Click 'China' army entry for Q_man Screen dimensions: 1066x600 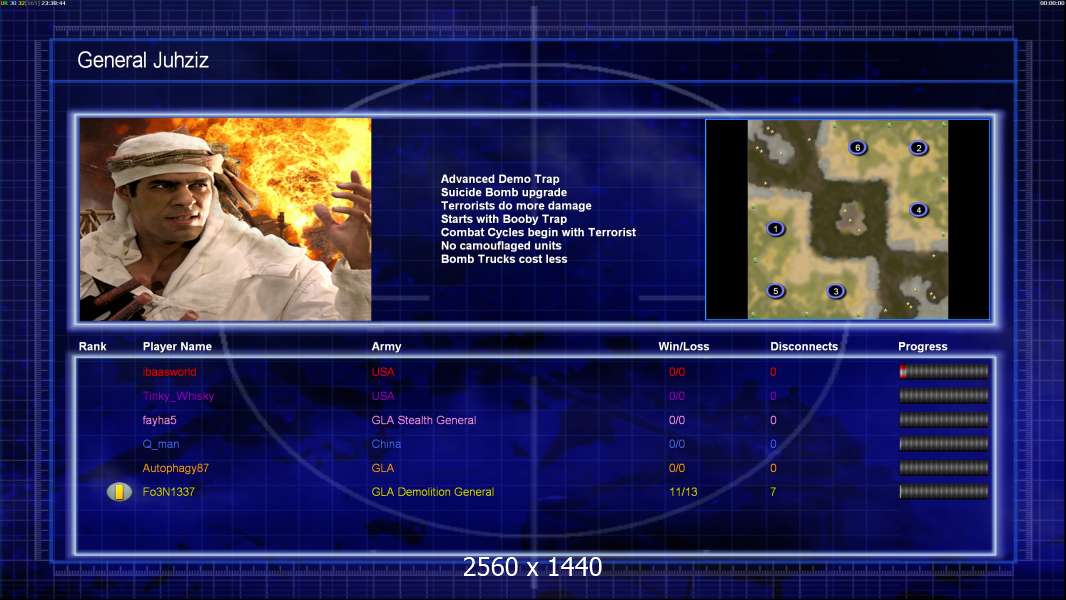pyautogui.click(x=386, y=444)
